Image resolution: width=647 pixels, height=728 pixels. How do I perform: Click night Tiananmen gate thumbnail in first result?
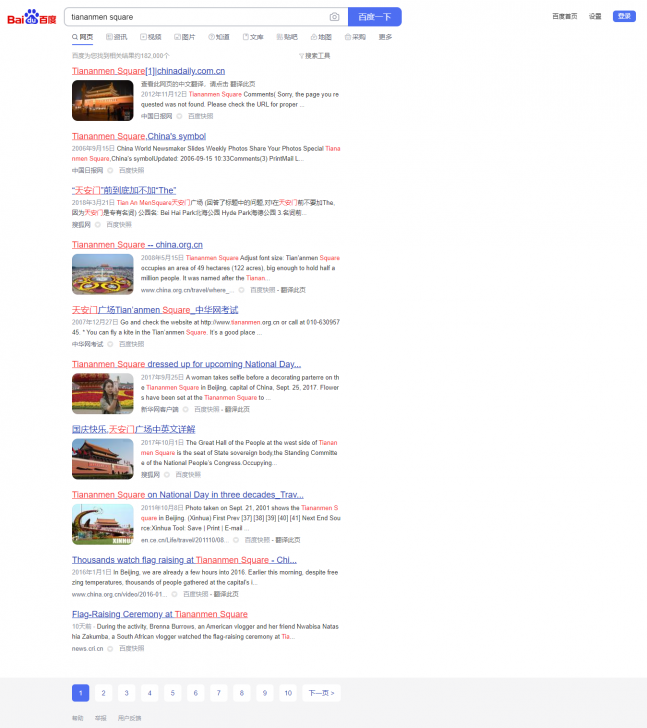click(x=103, y=100)
